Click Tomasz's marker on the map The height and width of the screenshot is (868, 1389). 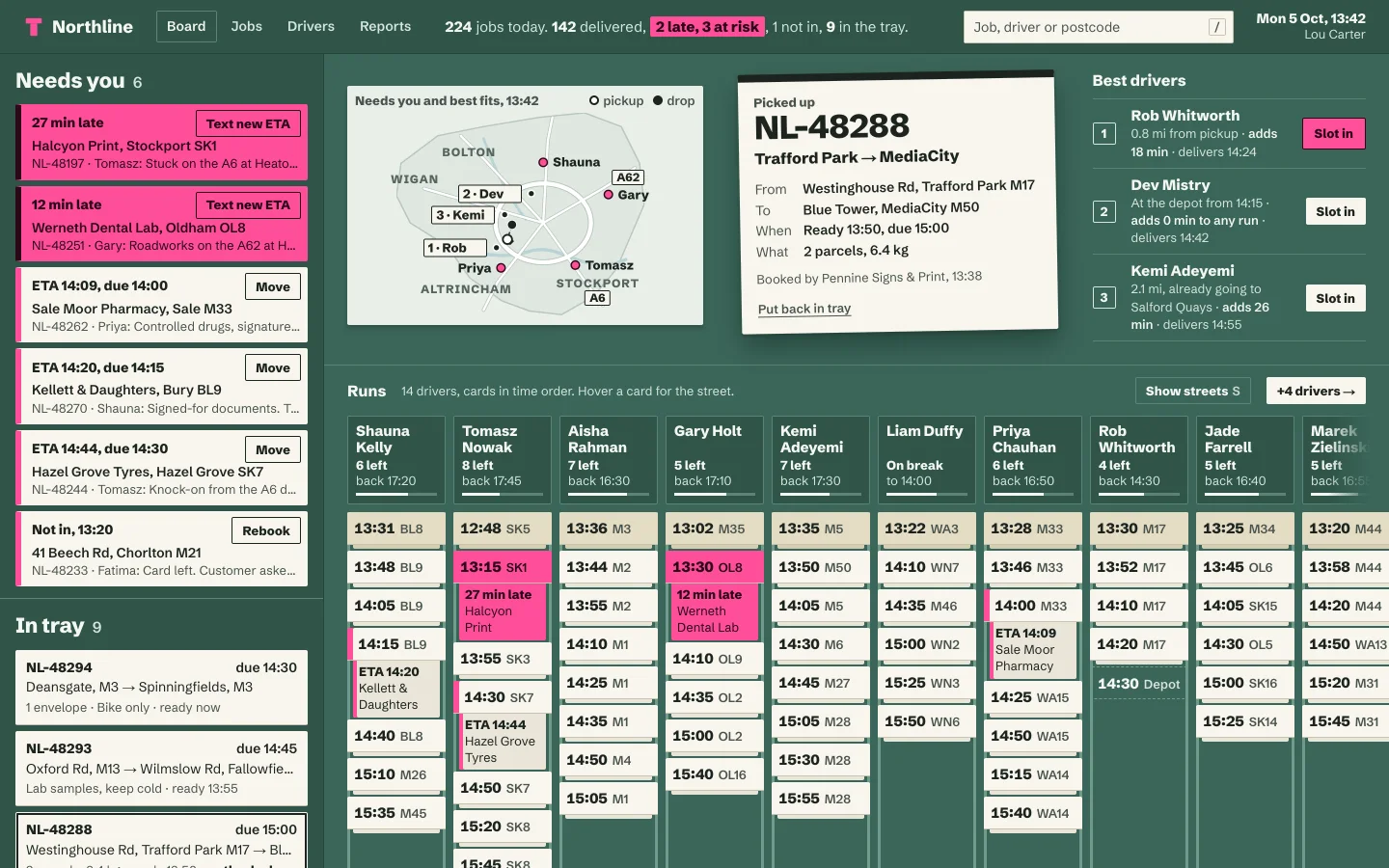tap(575, 265)
